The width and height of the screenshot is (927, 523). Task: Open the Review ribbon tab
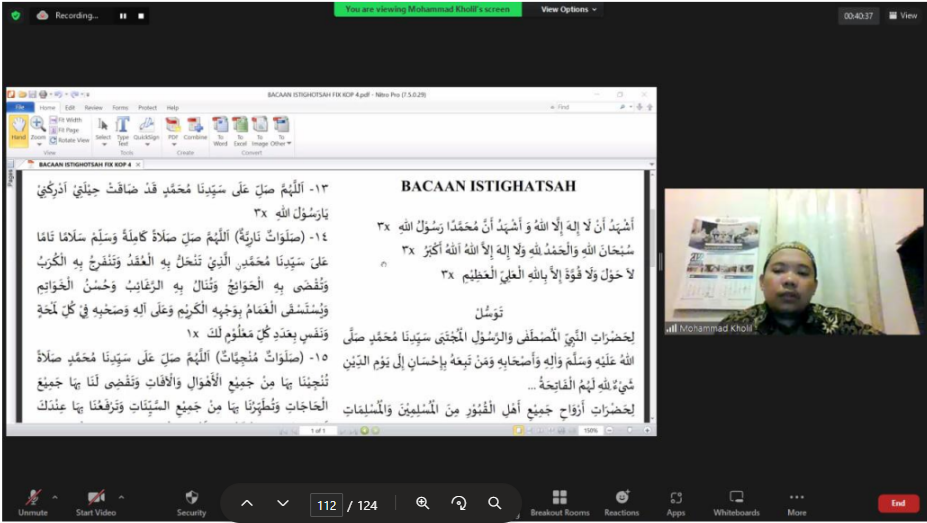coord(93,107)
